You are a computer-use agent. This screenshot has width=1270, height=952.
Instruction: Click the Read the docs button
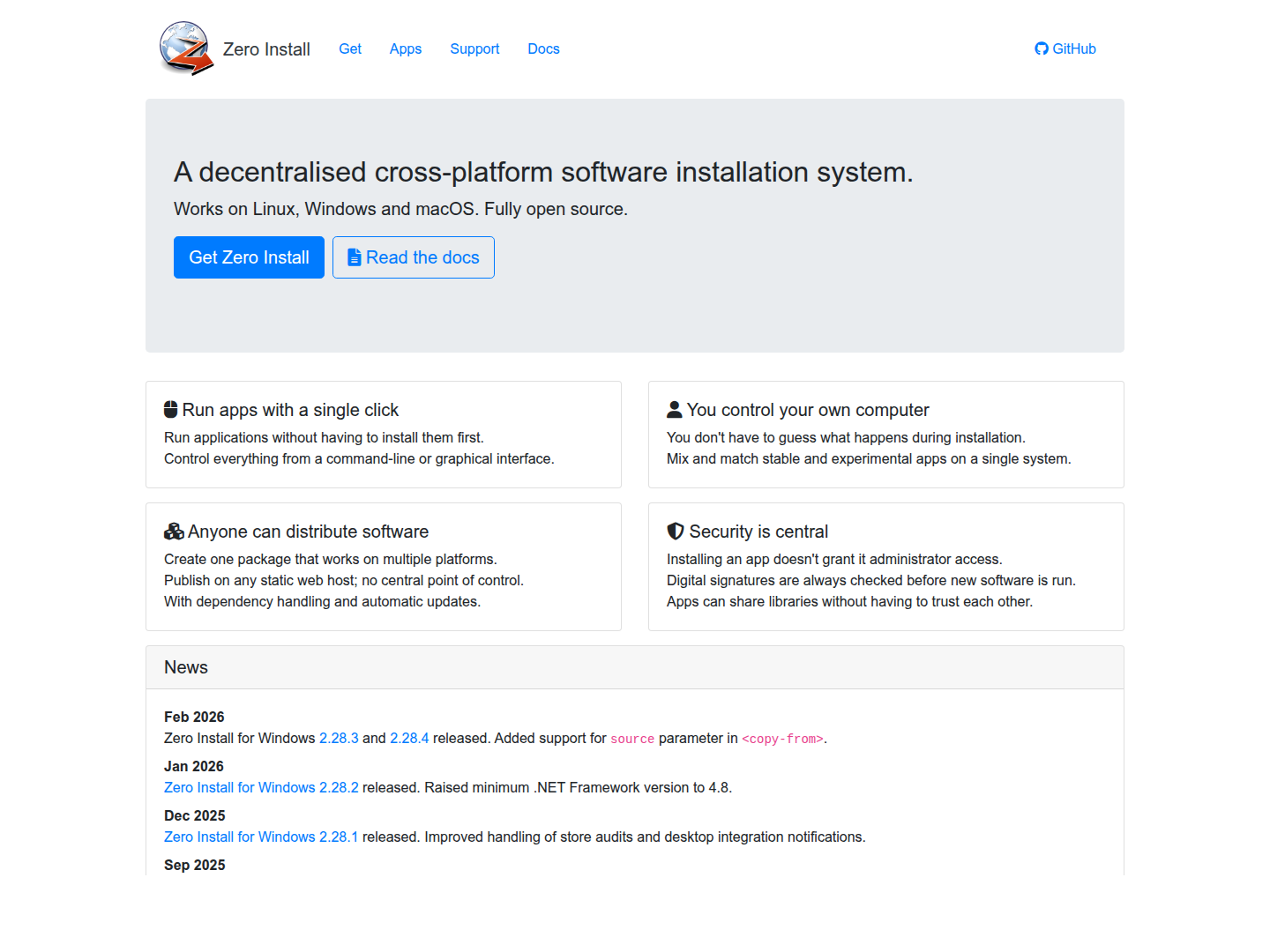(x=414, y=257)
